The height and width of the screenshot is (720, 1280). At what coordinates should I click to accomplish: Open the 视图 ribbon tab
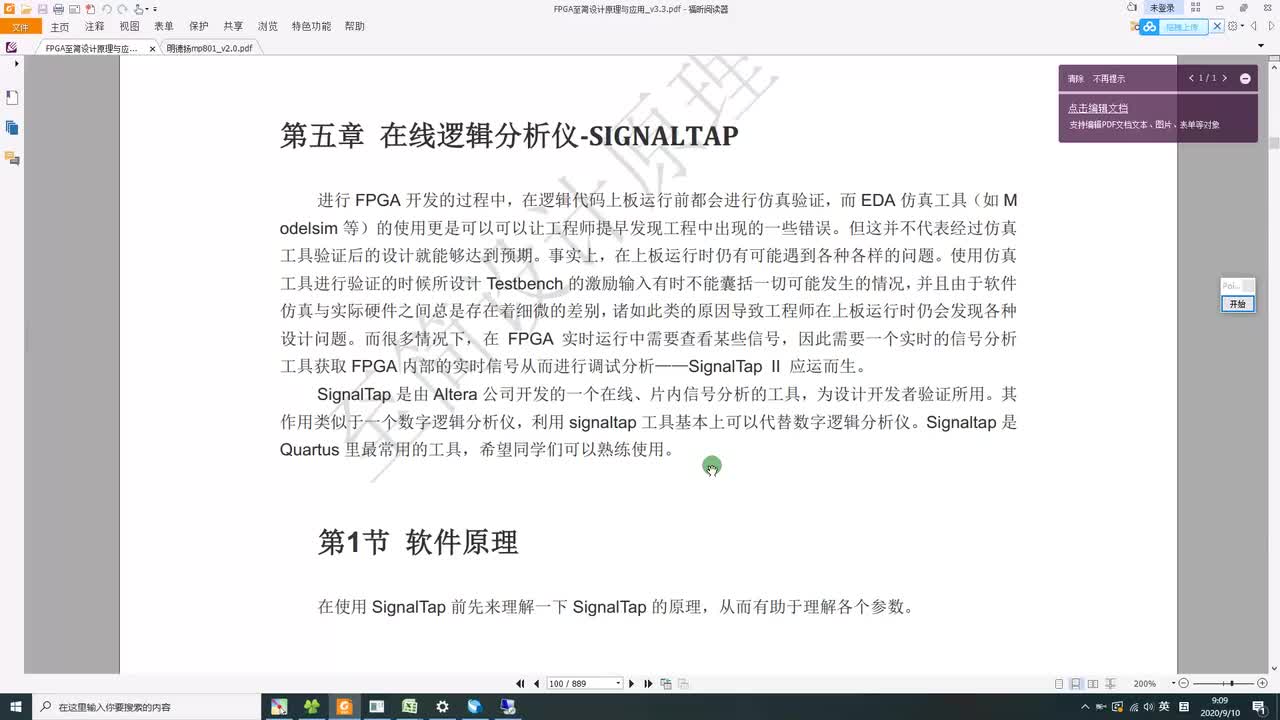click(129, 27)
